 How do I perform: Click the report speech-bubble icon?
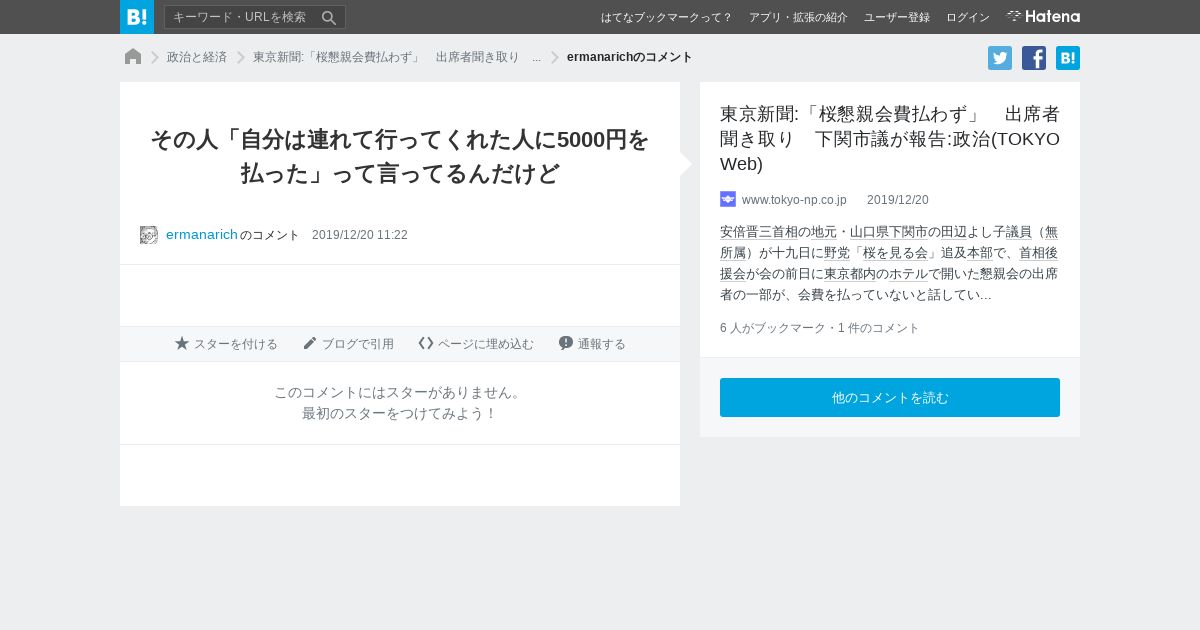tap(566, 343)
